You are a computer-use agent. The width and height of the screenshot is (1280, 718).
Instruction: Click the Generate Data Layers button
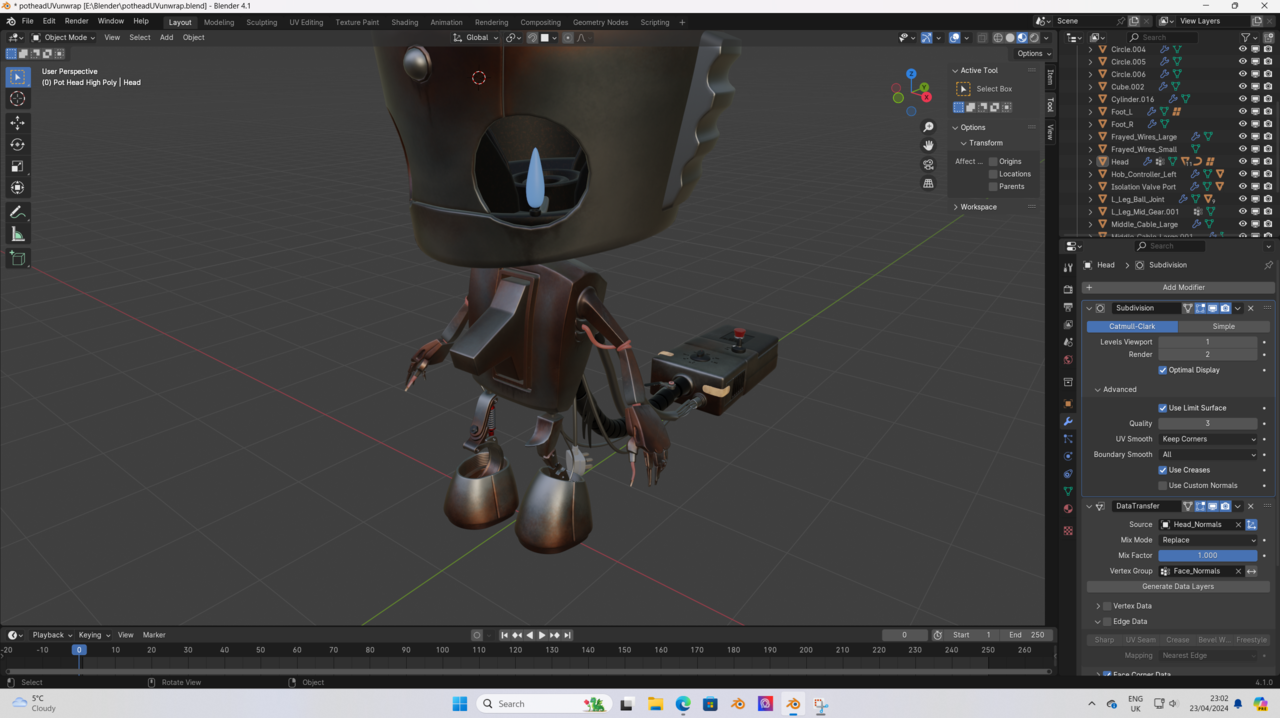[x=1177, y=587]
